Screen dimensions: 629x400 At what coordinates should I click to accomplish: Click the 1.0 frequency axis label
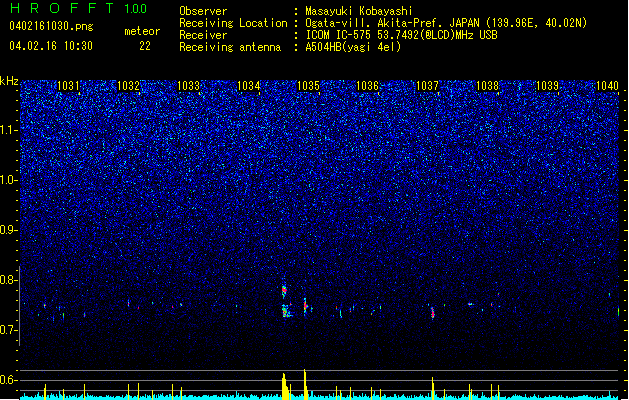pyautogui.click(x=9, y=180)
